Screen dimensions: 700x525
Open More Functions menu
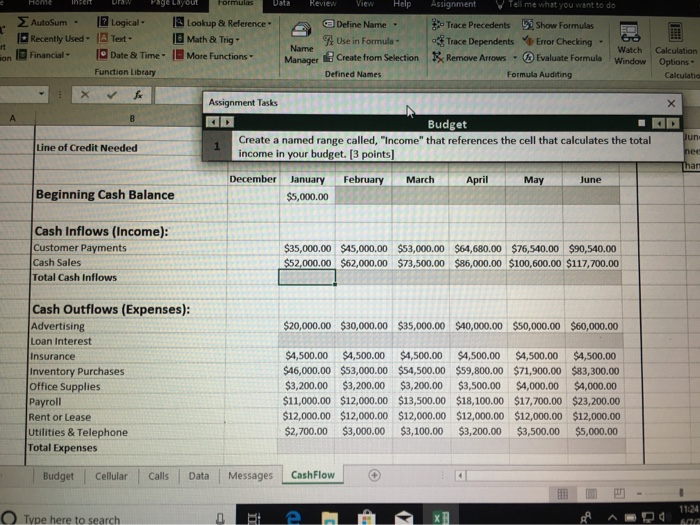point(213,56)
